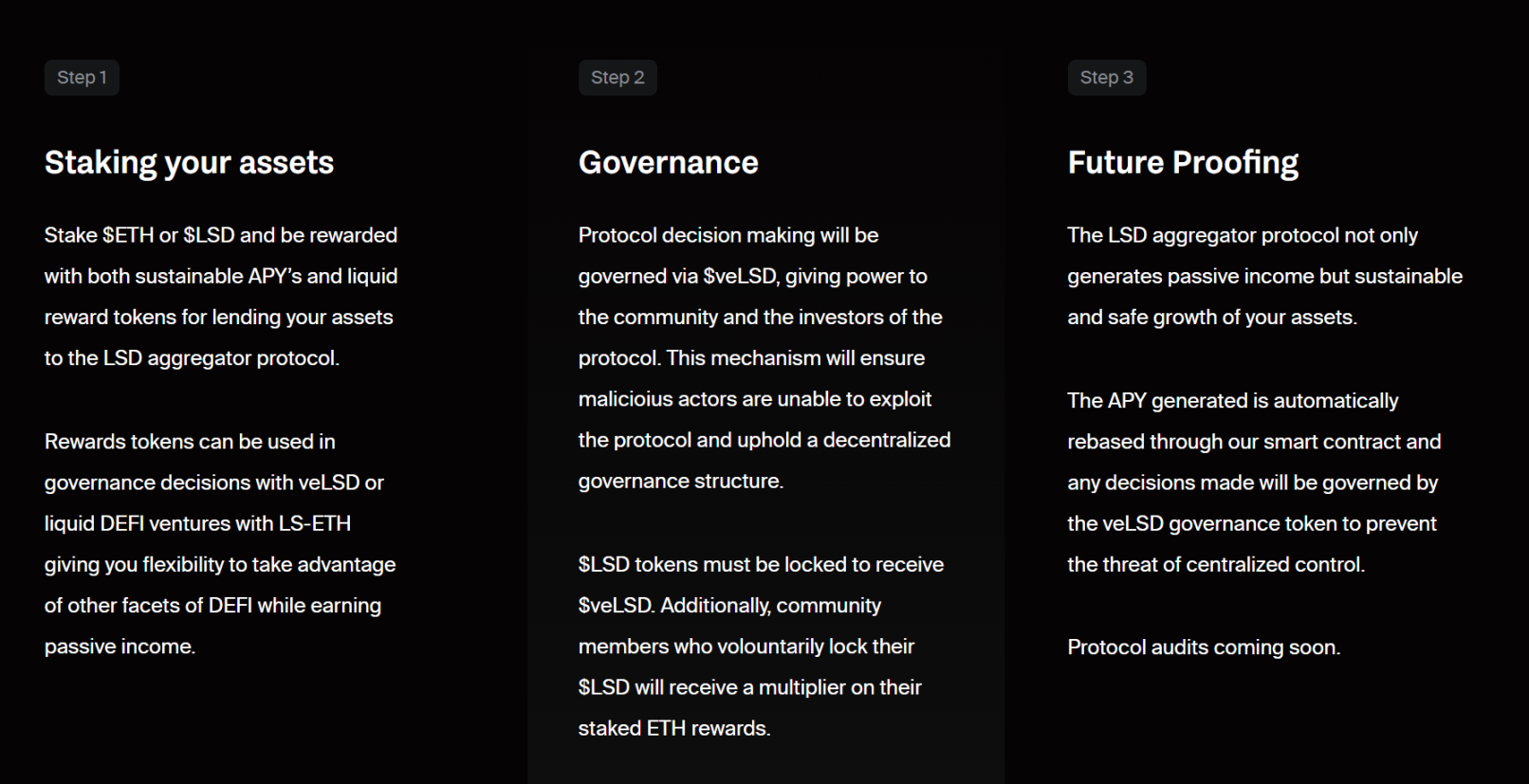Viewport: 1529px width, 784px height.
Task: Click "Protocol audits coming soon." text
Action: click(x=1204, y=647)
